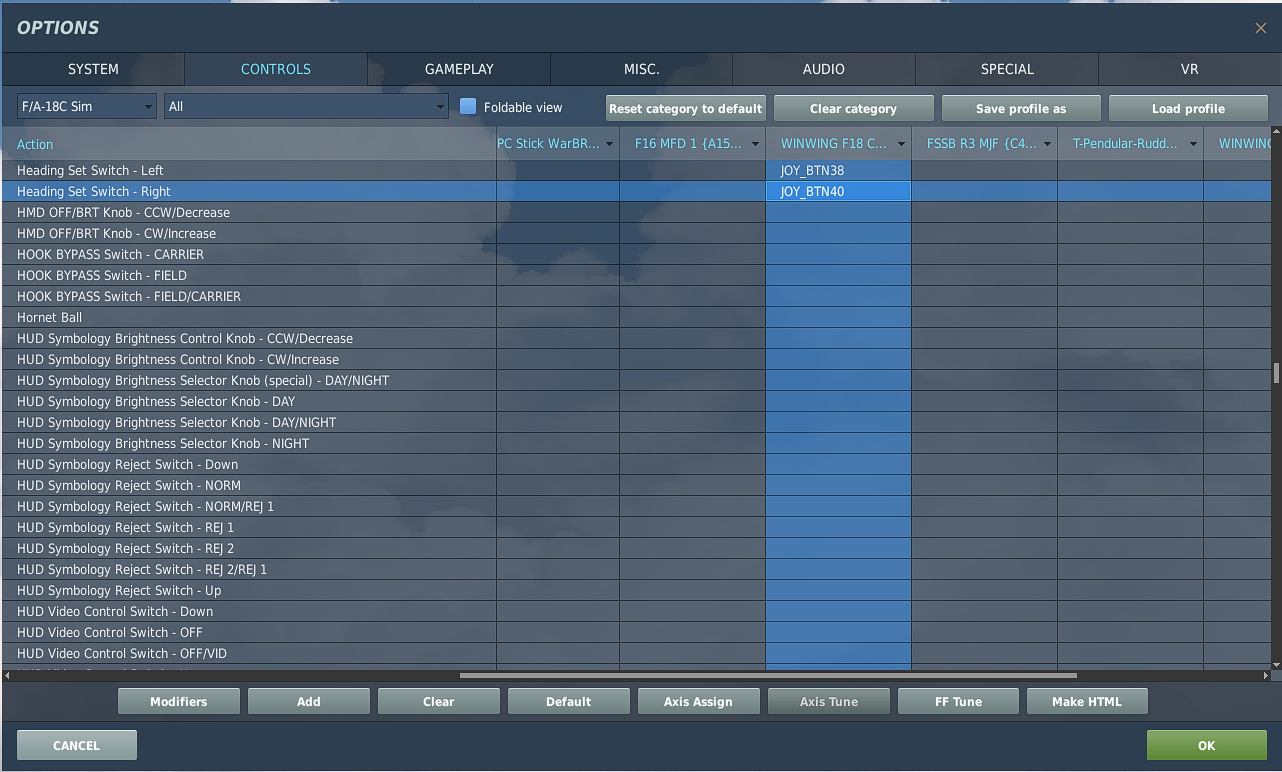Toggle the Foldable view checkbox

click(x=468, y=106)
